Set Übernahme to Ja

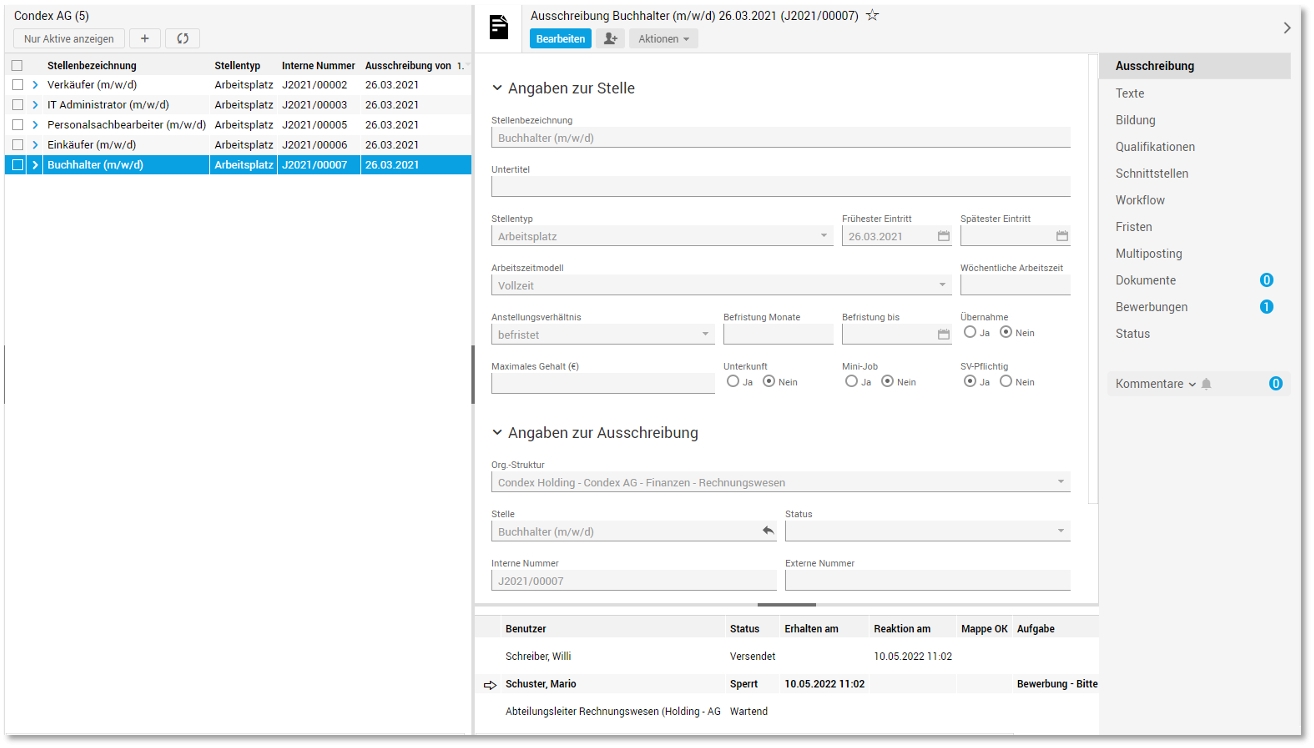tap(970, 332)
